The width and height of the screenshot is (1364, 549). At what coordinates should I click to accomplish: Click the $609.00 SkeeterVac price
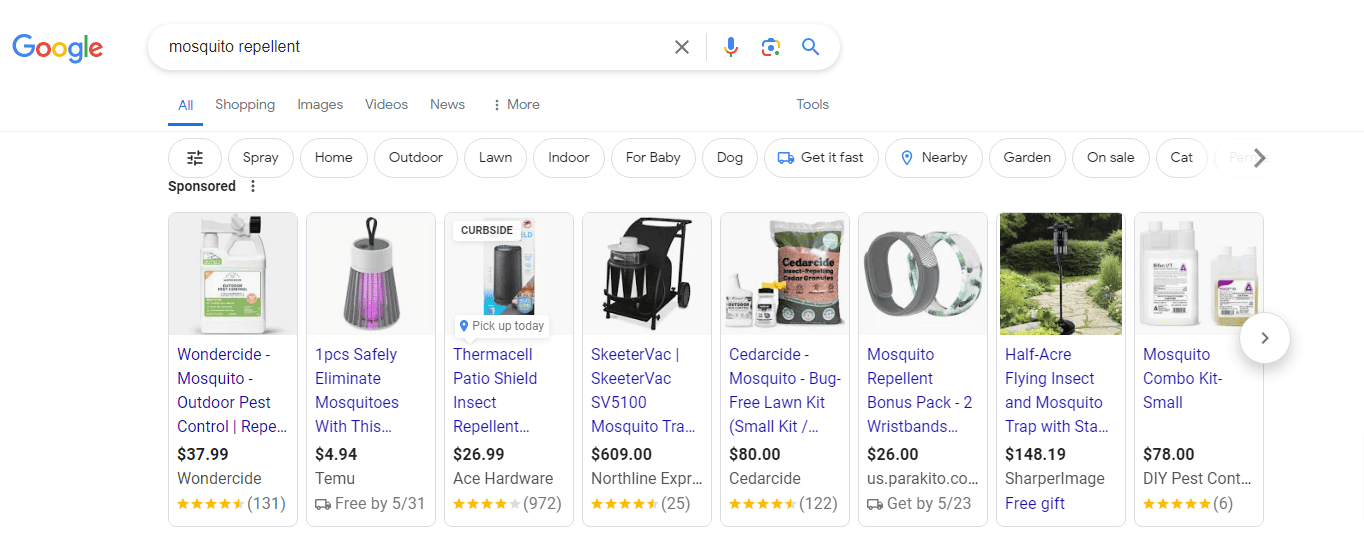pos(621,454)
